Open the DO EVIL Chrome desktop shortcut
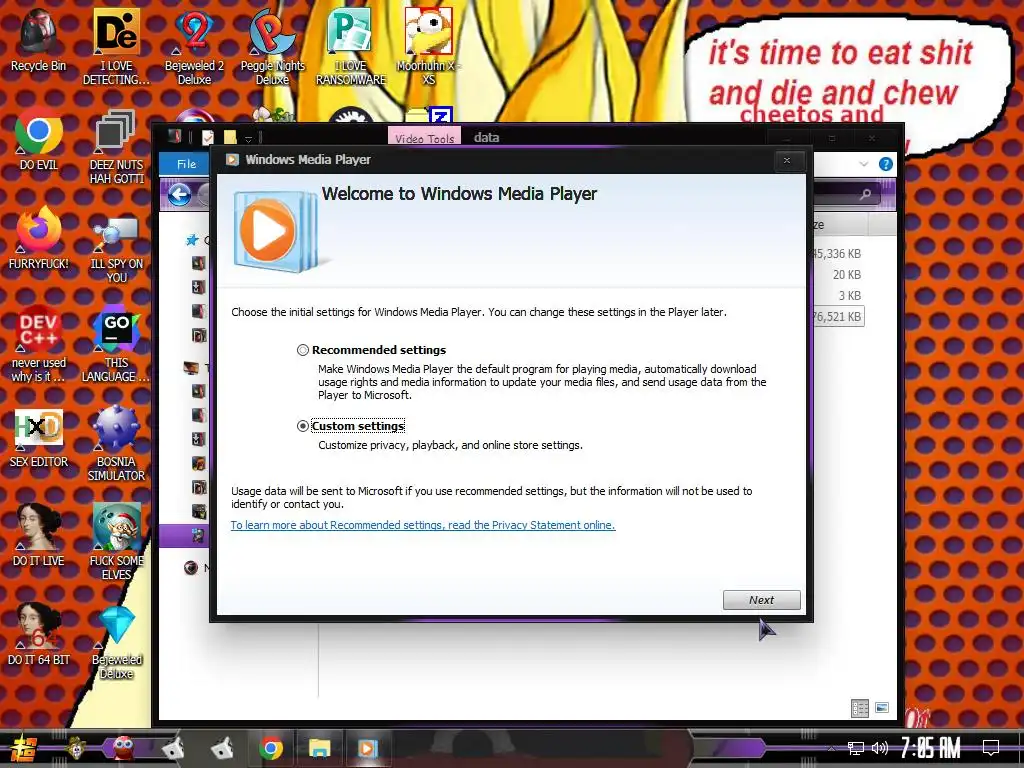 [x=38, y=138]
